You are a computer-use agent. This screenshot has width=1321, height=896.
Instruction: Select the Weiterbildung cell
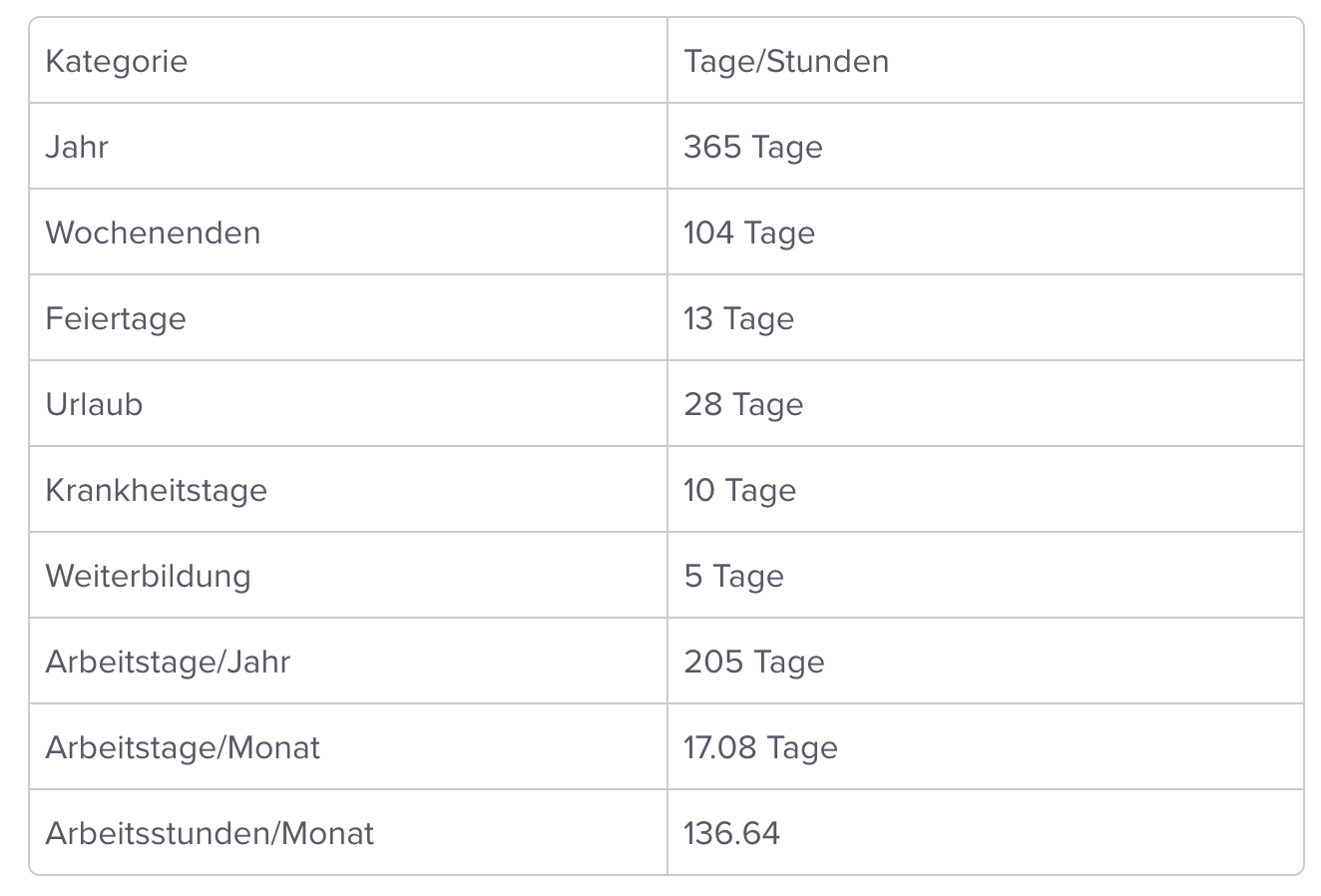point(148,576)
